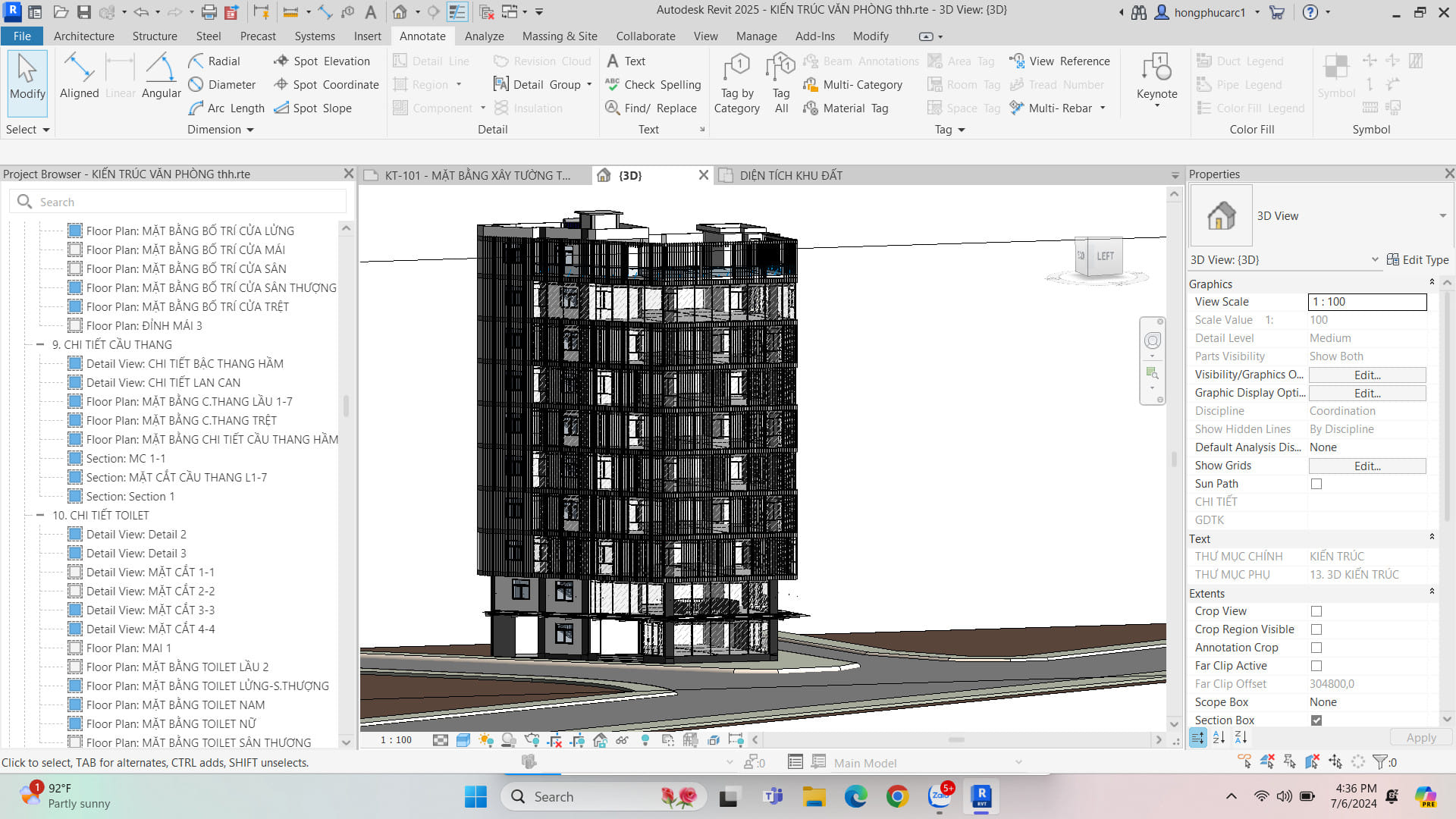Click the View Reference tool
Viewport: 1456px width, 819px height.
[x=1059, y=61]
